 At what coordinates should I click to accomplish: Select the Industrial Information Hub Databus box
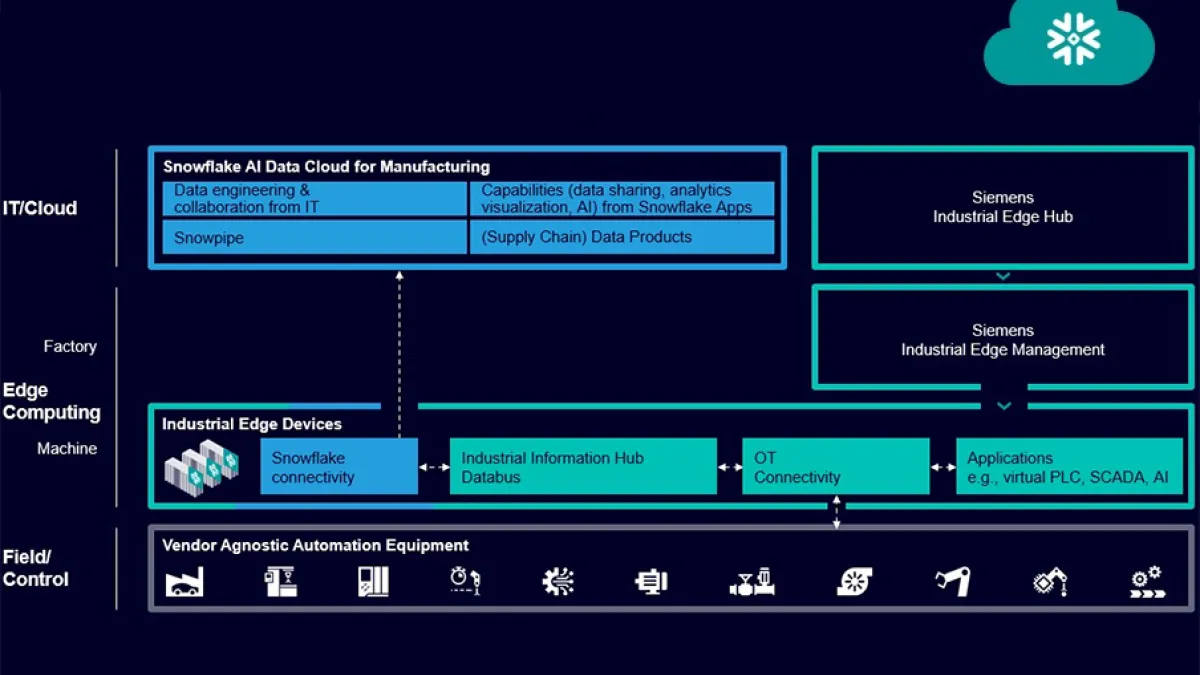583,466
